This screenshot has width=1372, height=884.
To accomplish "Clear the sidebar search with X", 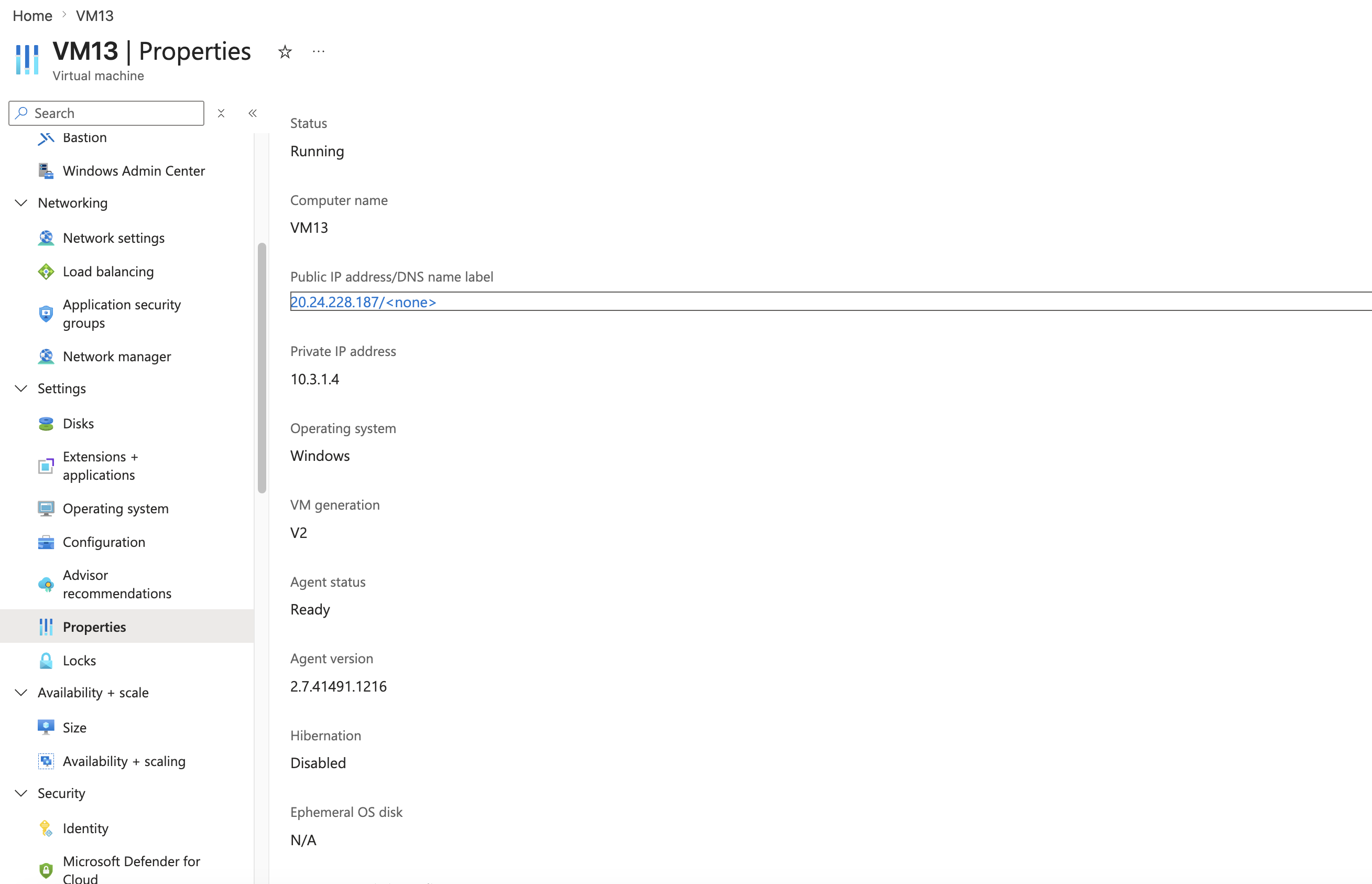I will tap(221, 114).
